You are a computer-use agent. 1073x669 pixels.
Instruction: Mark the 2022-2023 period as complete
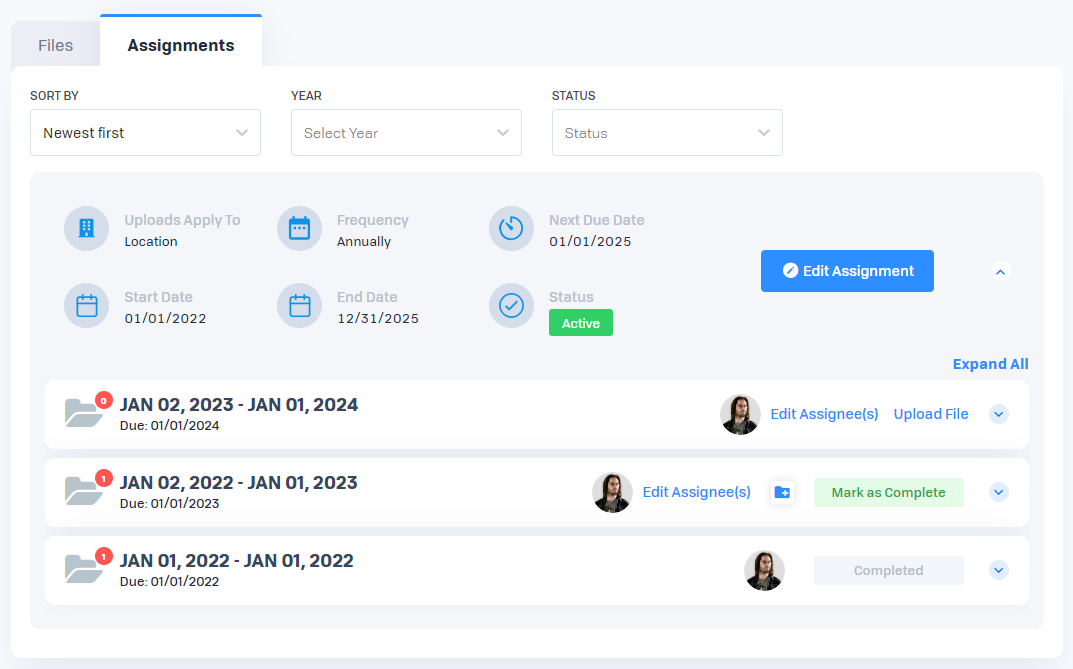888,492
